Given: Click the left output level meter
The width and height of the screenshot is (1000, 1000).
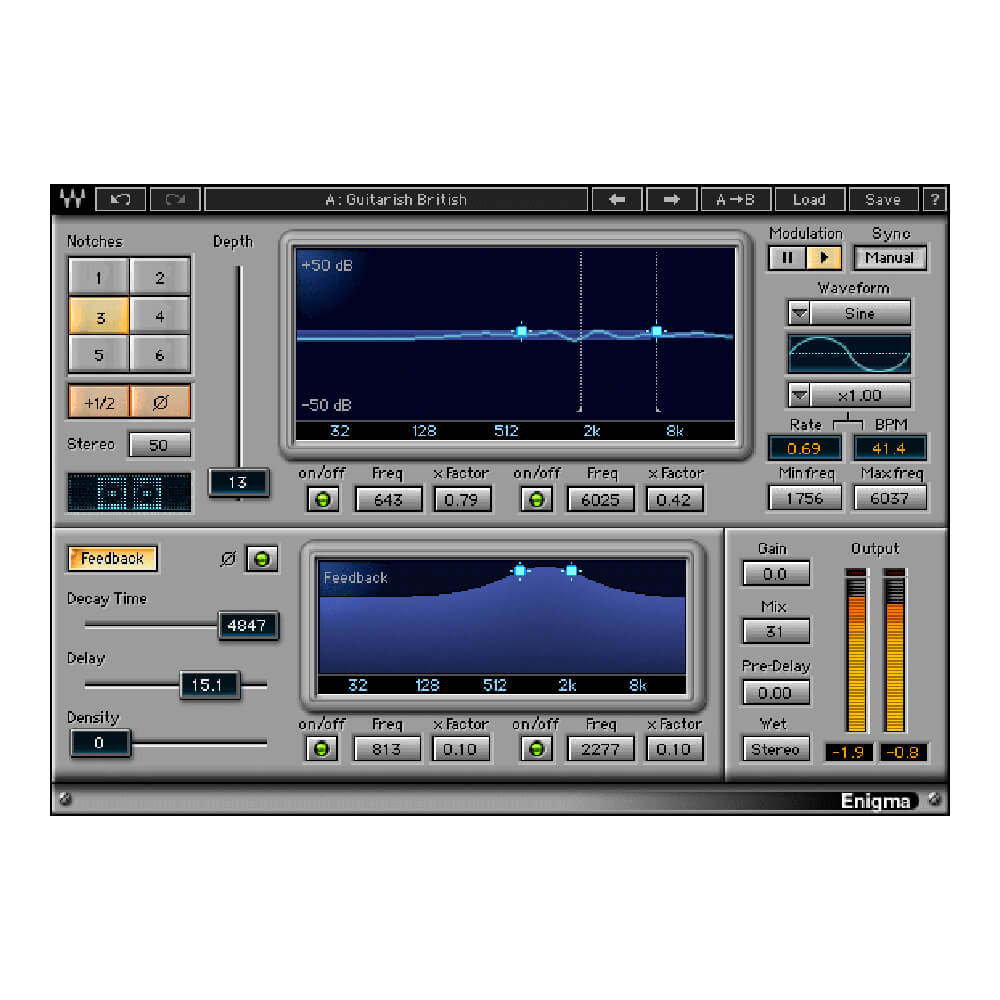Looking at the screenshot, I should pos(856,650).
